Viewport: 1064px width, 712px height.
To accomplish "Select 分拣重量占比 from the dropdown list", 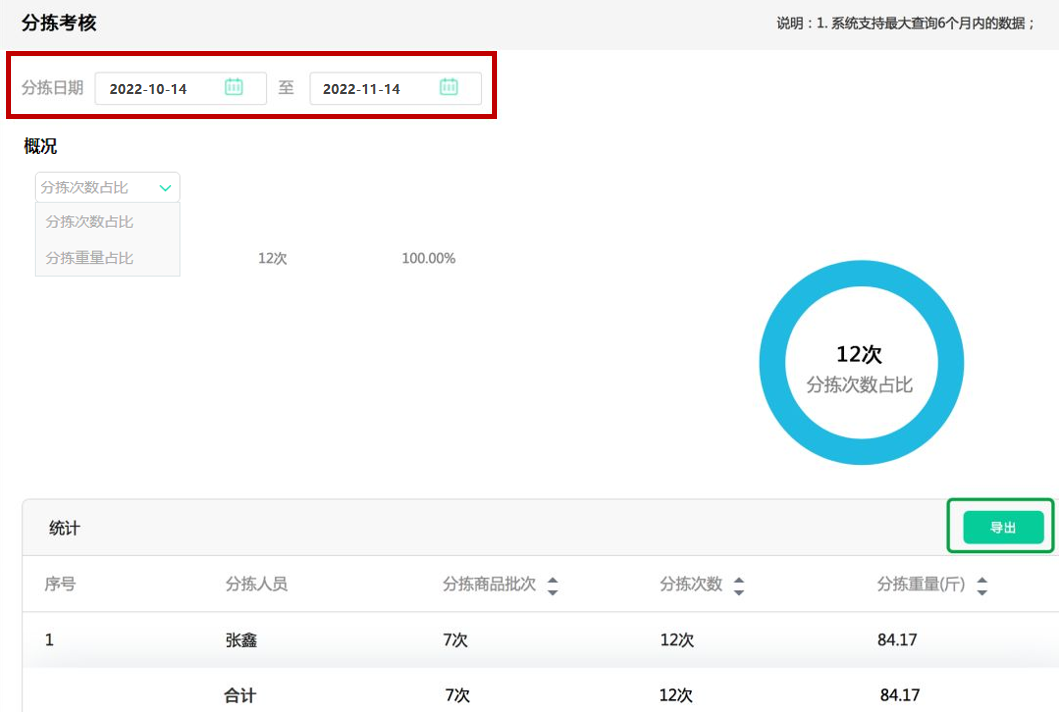I will [x=91, y=257].
